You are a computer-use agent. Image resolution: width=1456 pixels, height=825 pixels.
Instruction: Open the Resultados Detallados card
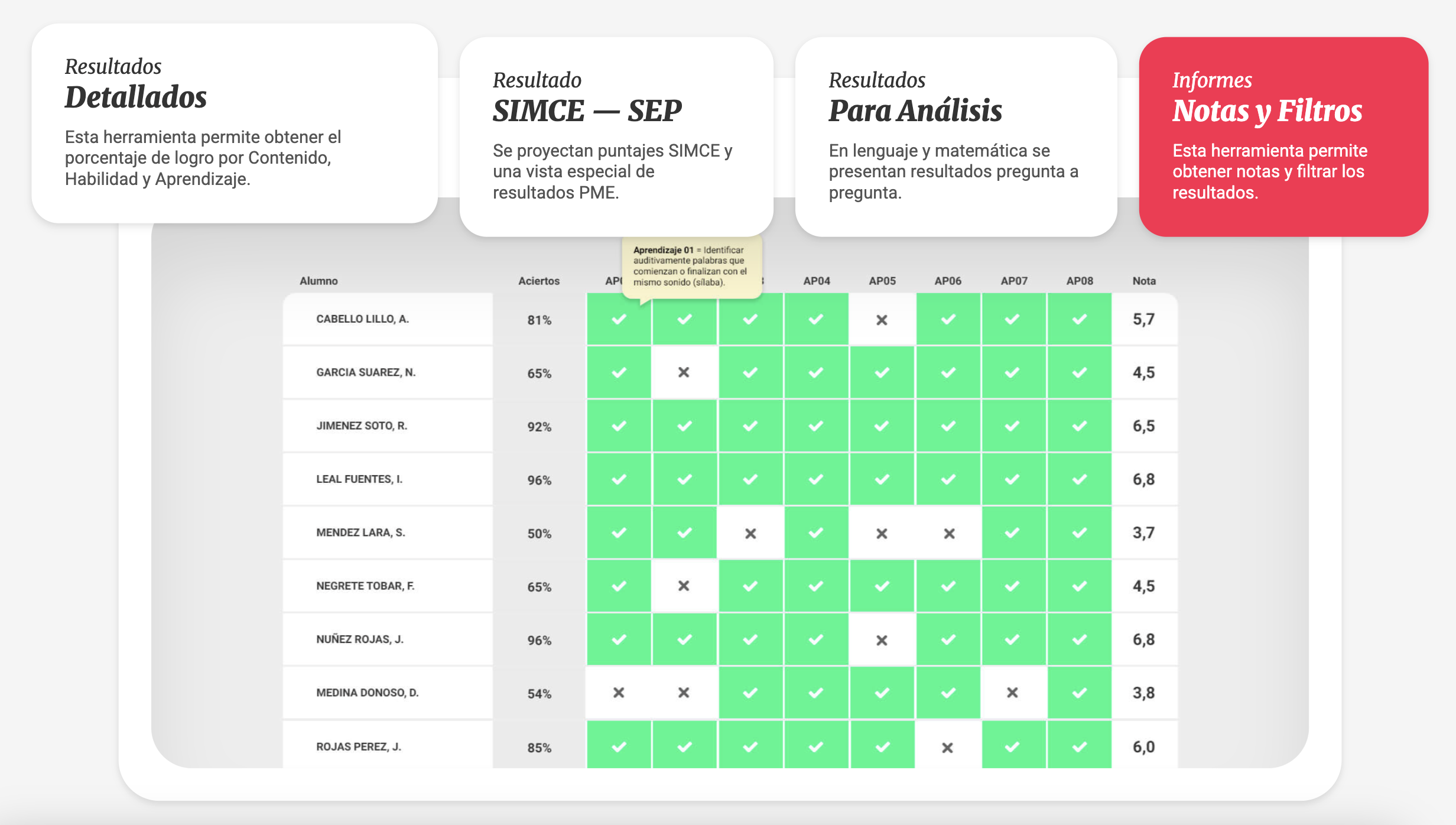point(234,123)
